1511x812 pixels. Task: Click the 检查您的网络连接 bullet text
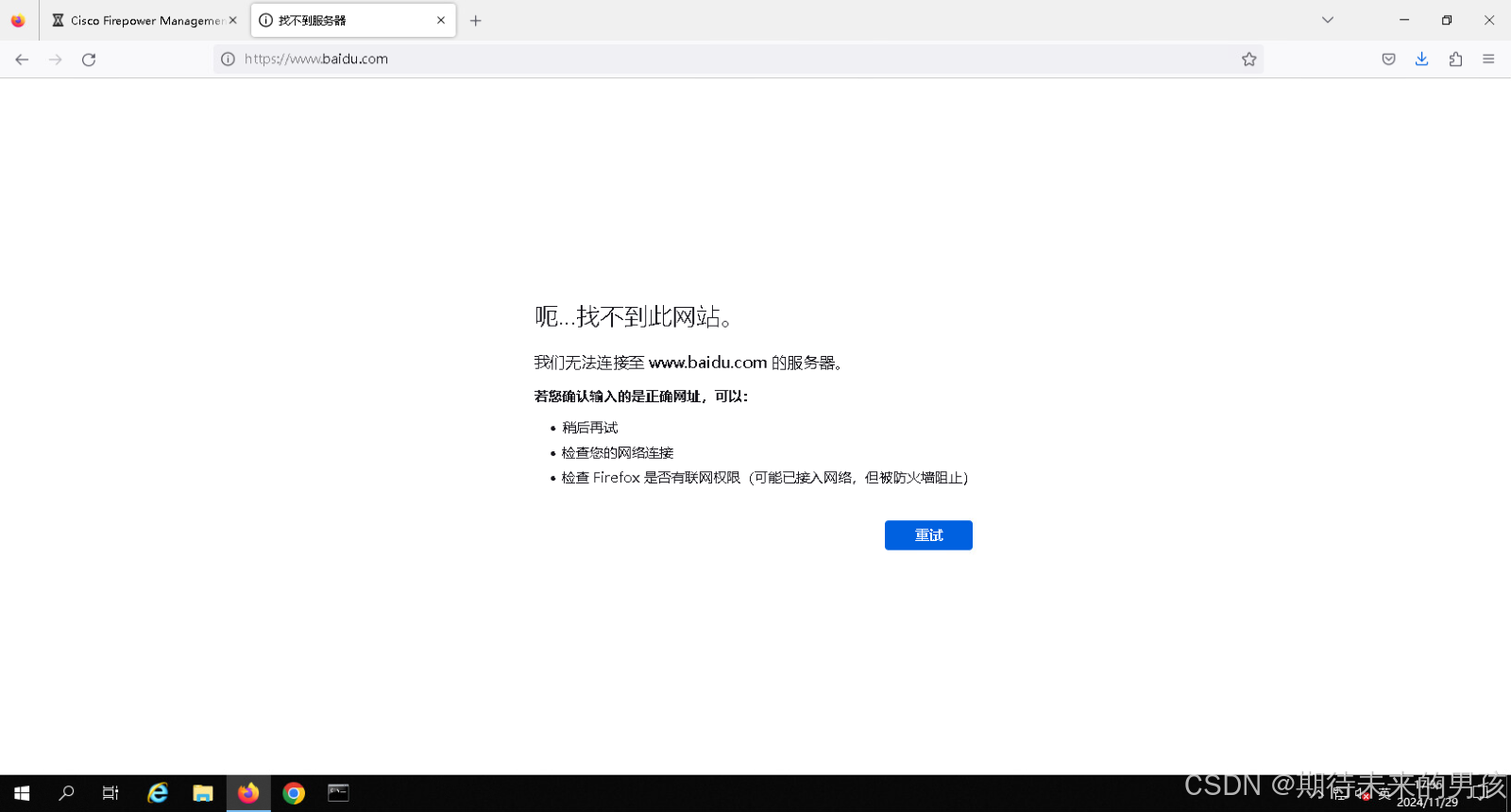(618, 453)
